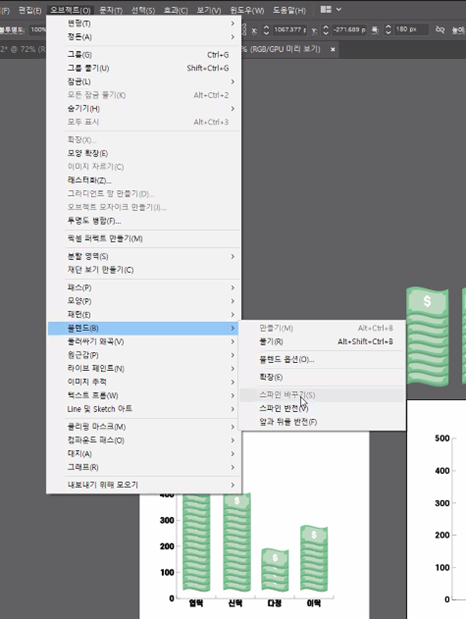
Task: Expand the 그래프(R) submenu
Action: 143,467
